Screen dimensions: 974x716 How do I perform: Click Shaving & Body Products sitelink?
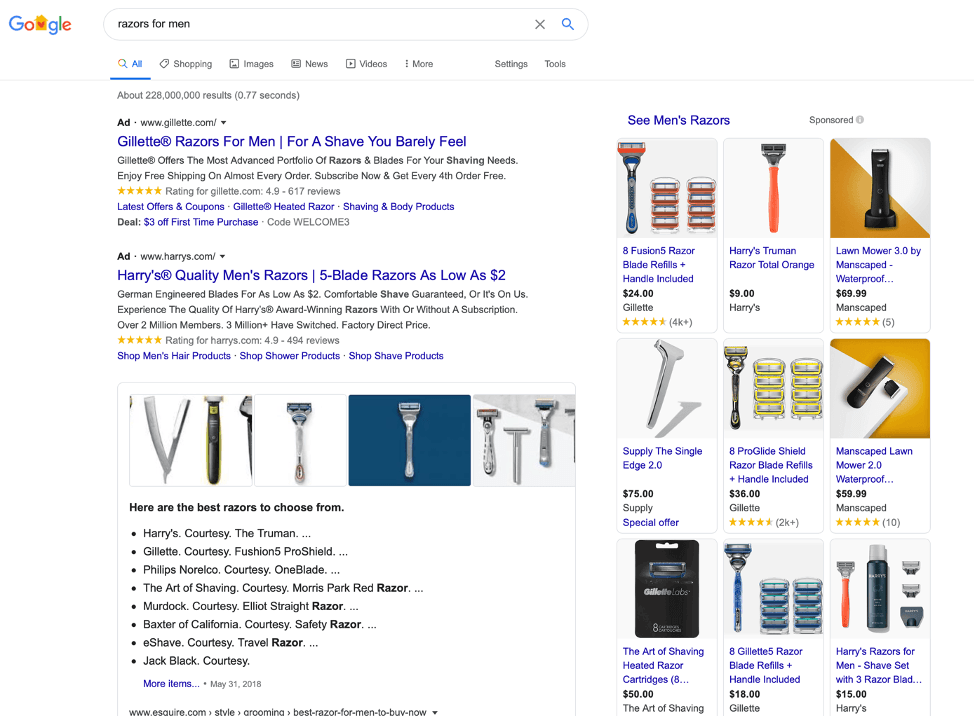point(398,207)
